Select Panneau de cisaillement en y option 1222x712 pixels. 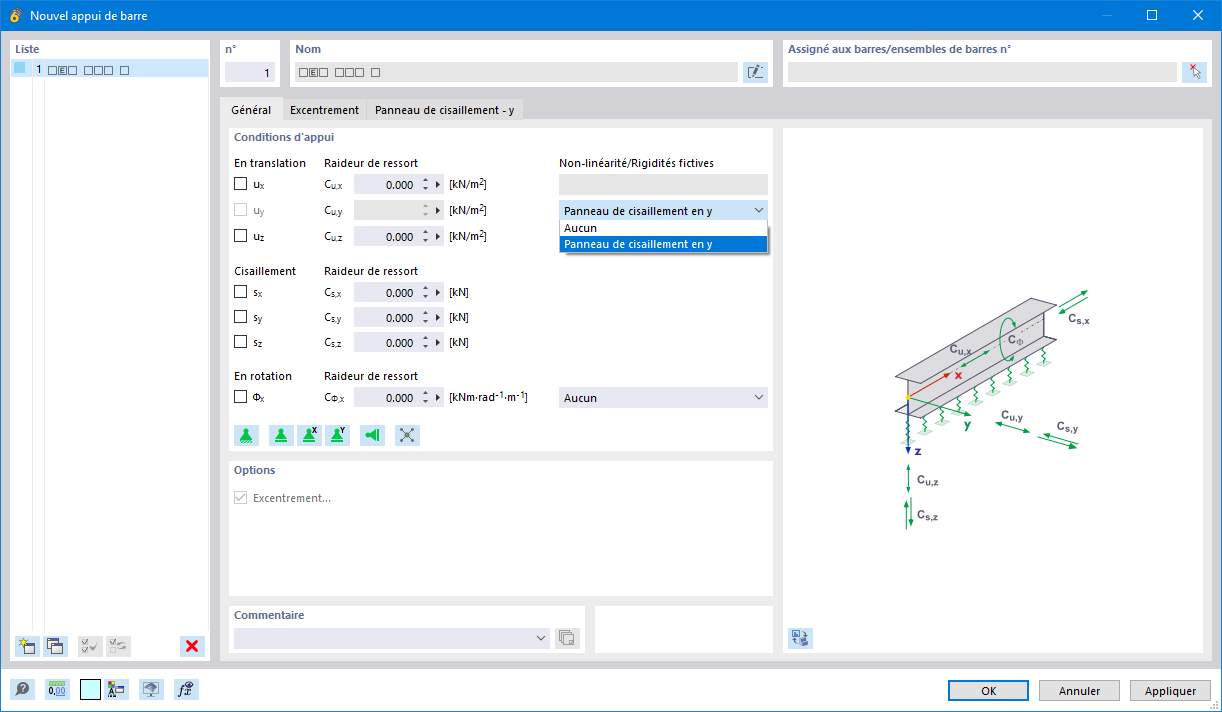coord(663,244)
